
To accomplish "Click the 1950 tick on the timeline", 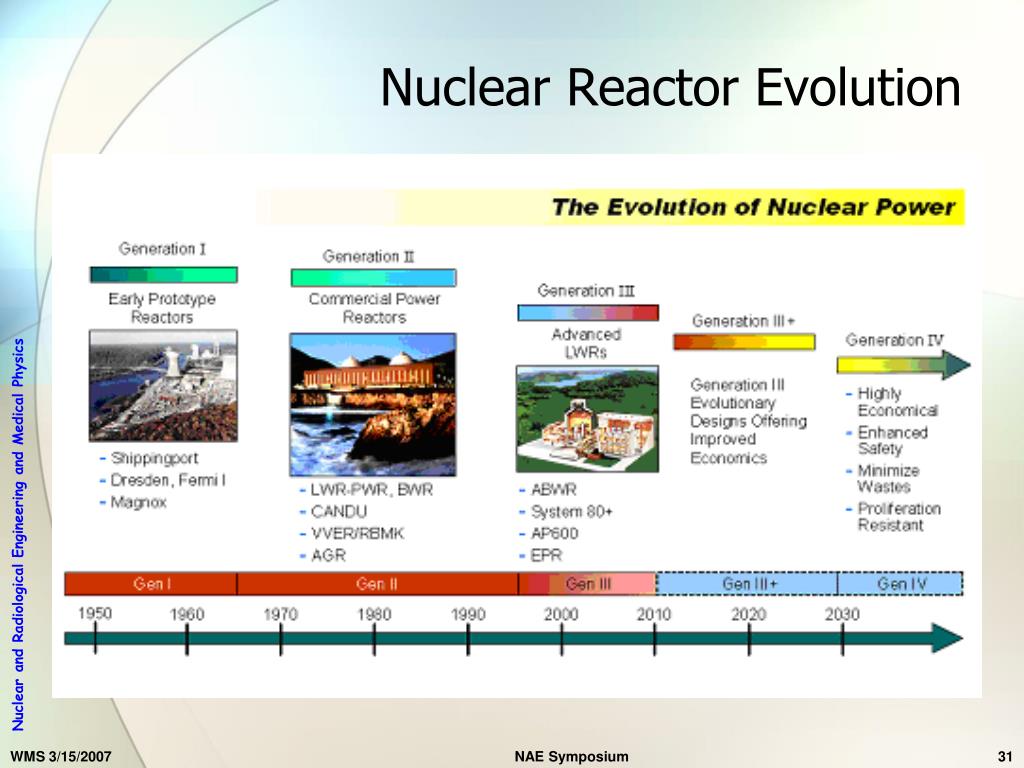I will point(95,637).
